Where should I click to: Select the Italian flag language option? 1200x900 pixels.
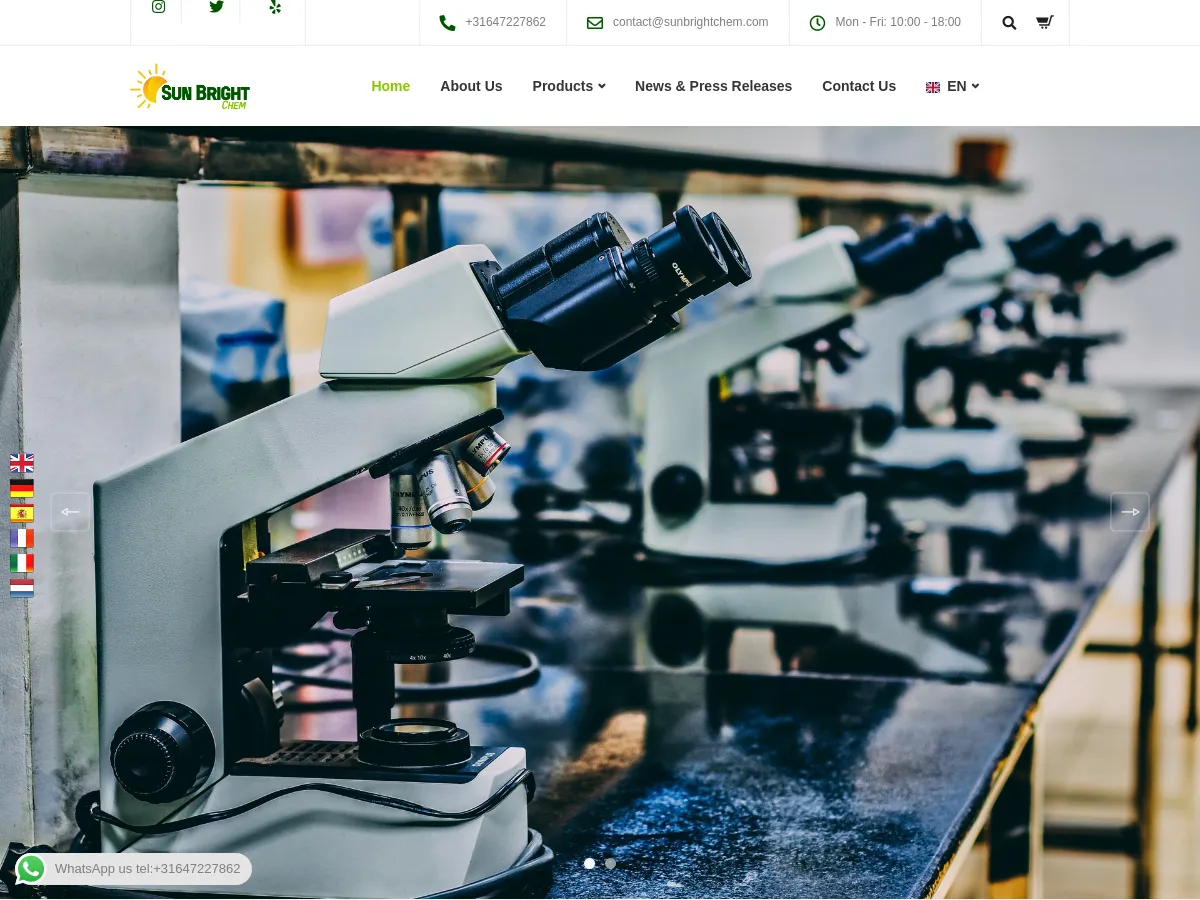tap(22, 562)
